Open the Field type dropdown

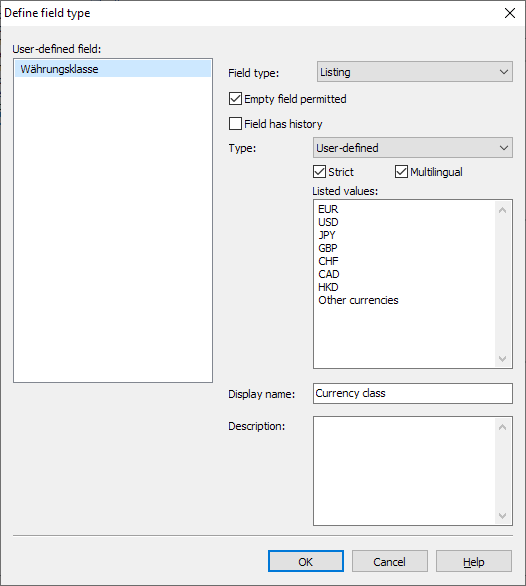[x=415, y=72]
